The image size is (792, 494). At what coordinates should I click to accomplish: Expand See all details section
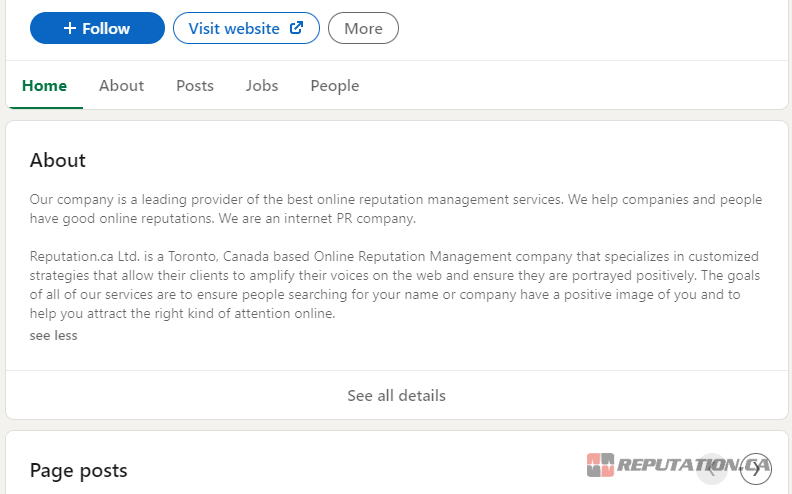396,396
